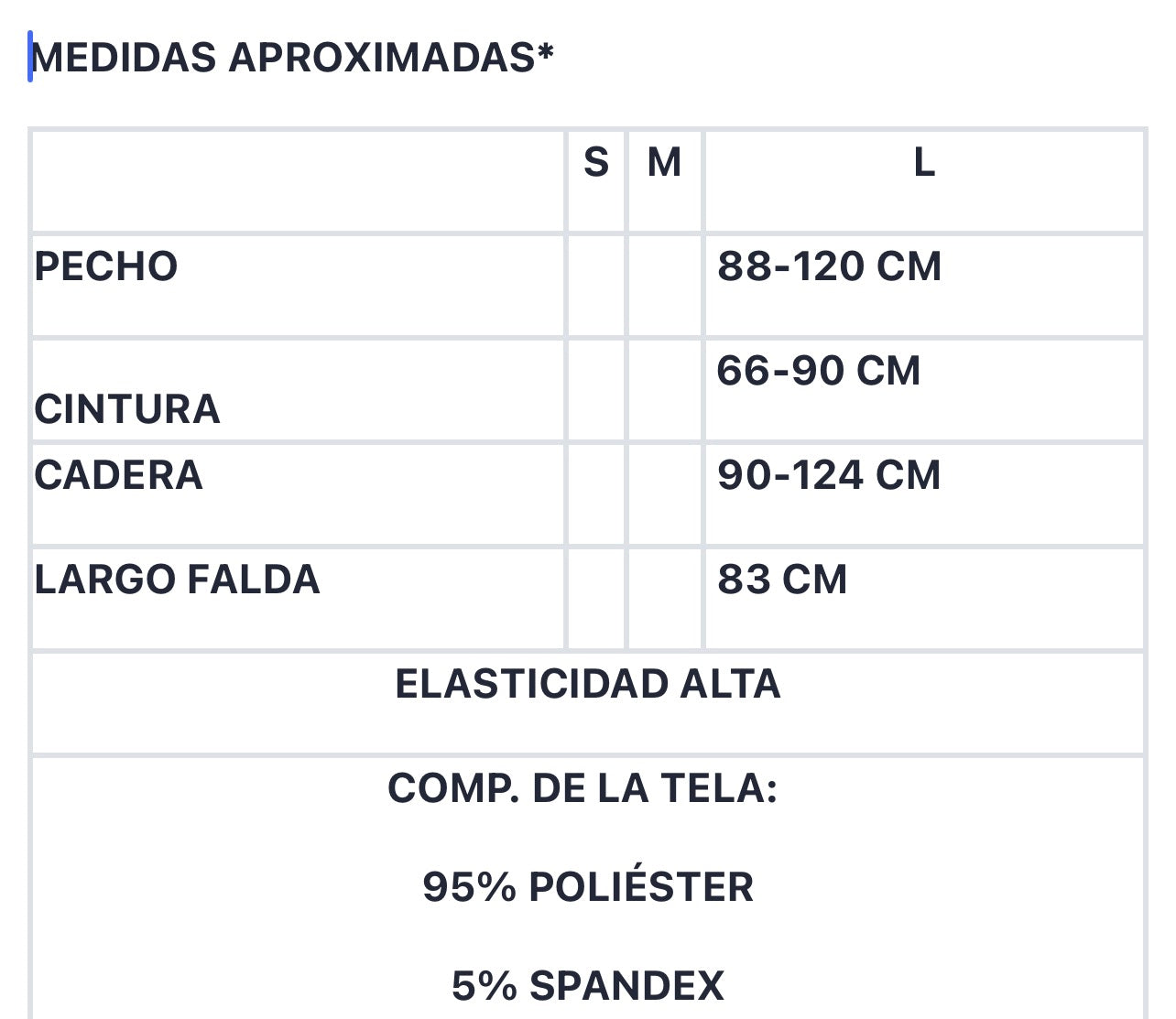Click the ELASTICIDAD ALTA row
The image size is (1176, 1019).
pyautogui.click(x=588, y=703)
